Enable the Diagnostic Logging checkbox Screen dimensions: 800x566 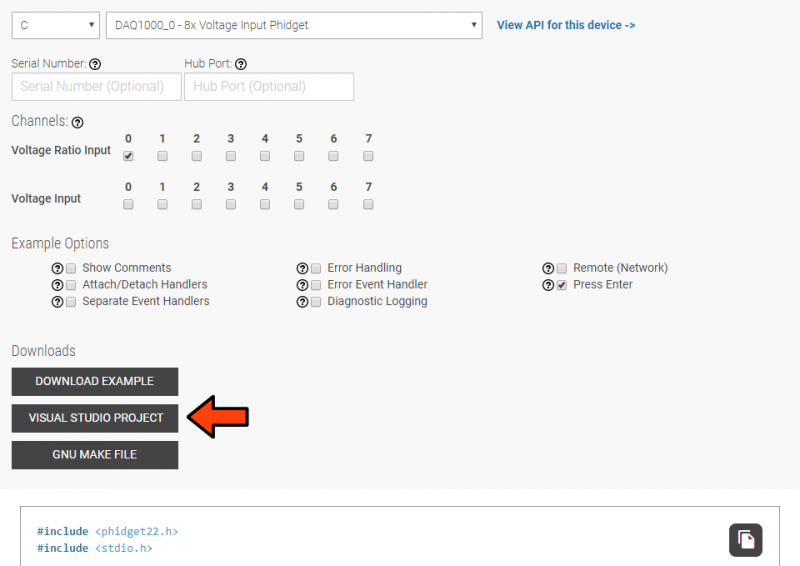316,302
